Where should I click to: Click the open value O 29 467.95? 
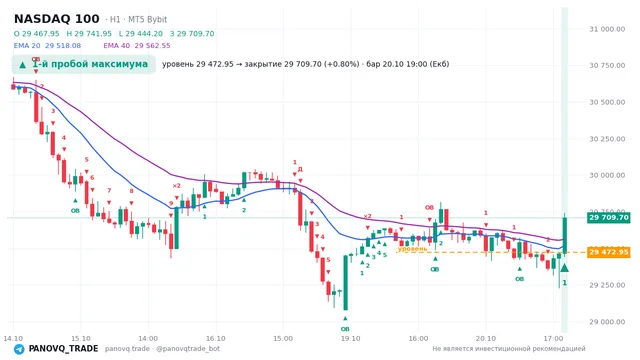point(37,33)
